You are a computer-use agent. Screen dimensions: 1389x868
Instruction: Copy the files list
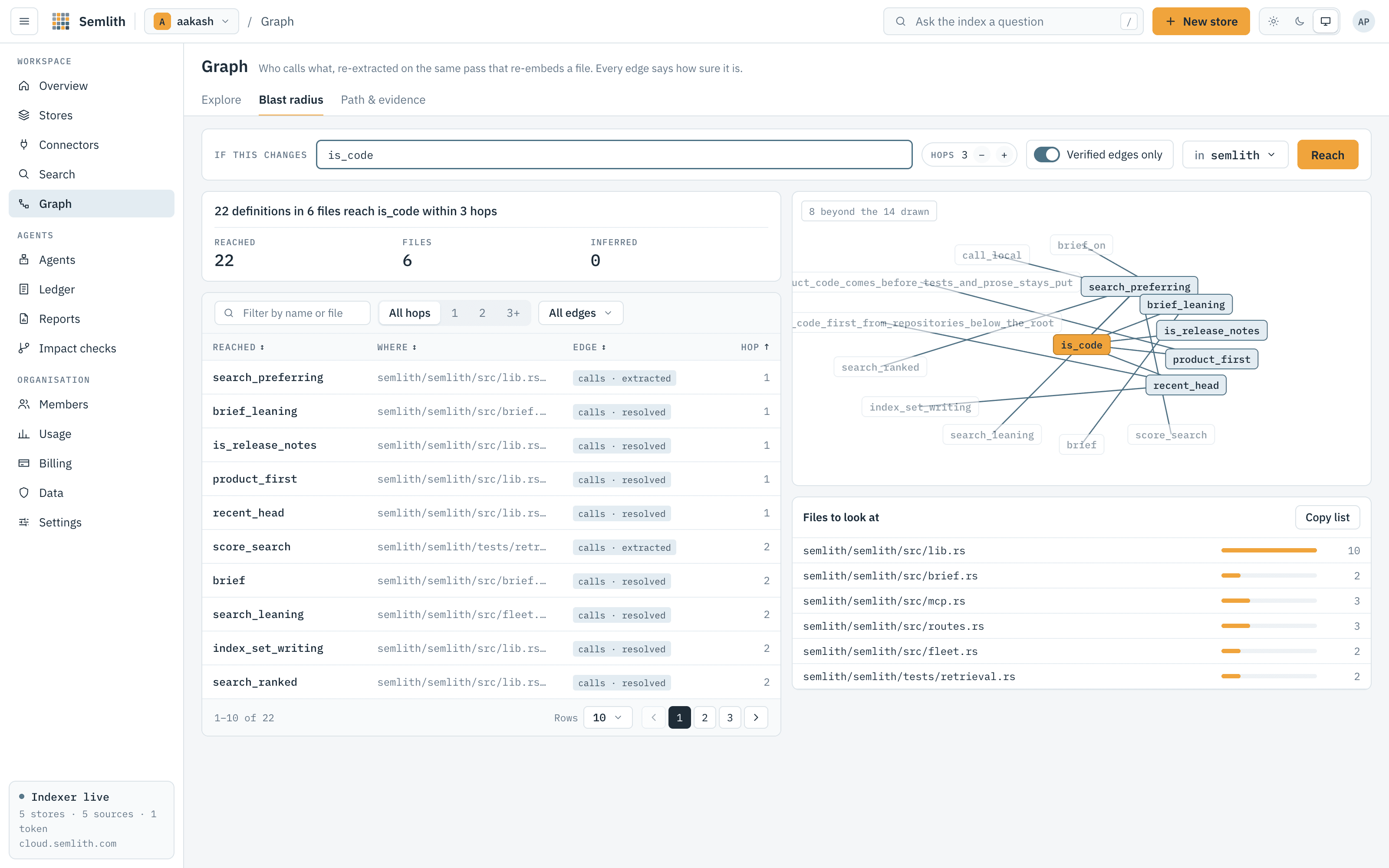[1327, 517]
